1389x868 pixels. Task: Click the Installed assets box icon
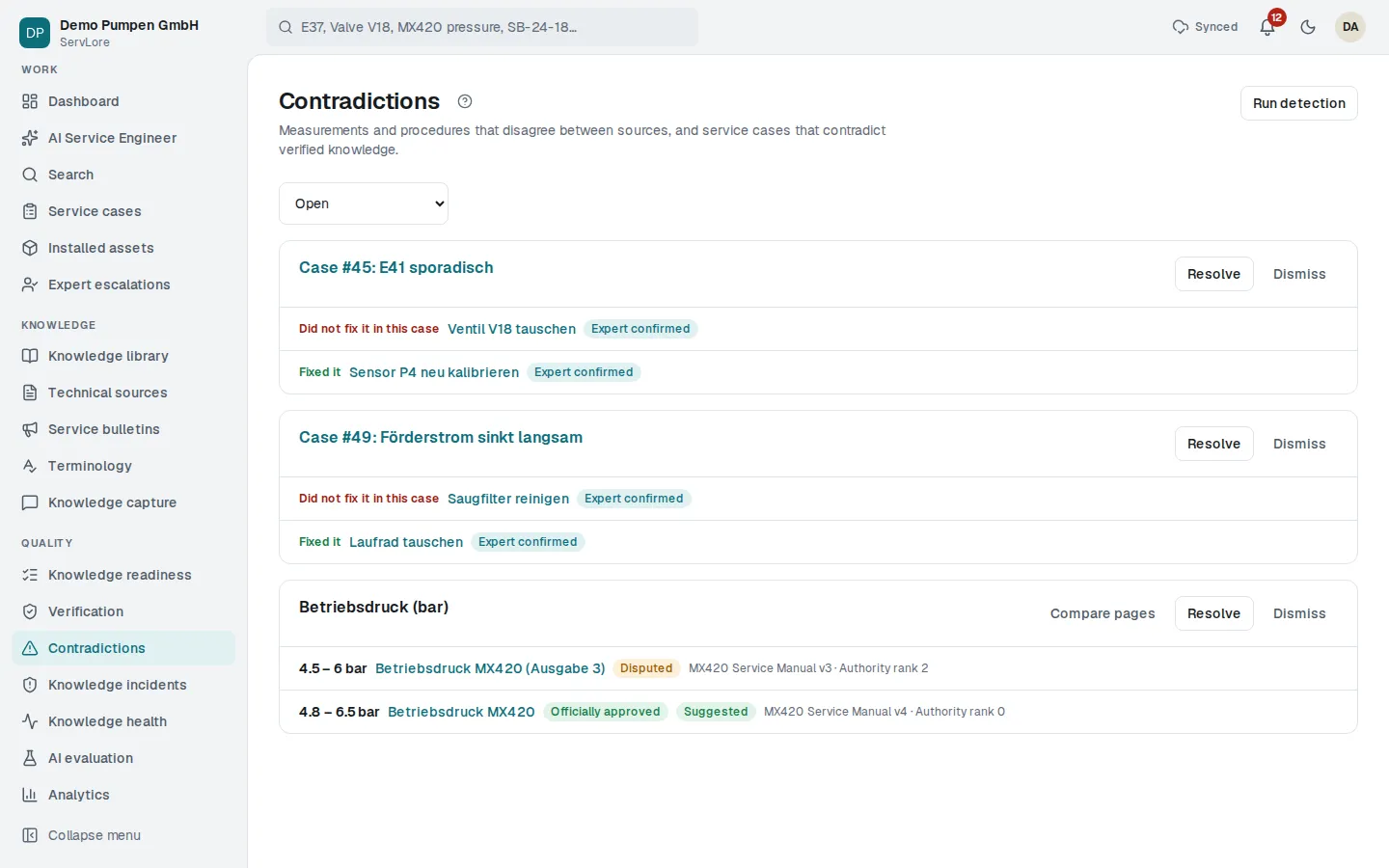click(30, 248)
